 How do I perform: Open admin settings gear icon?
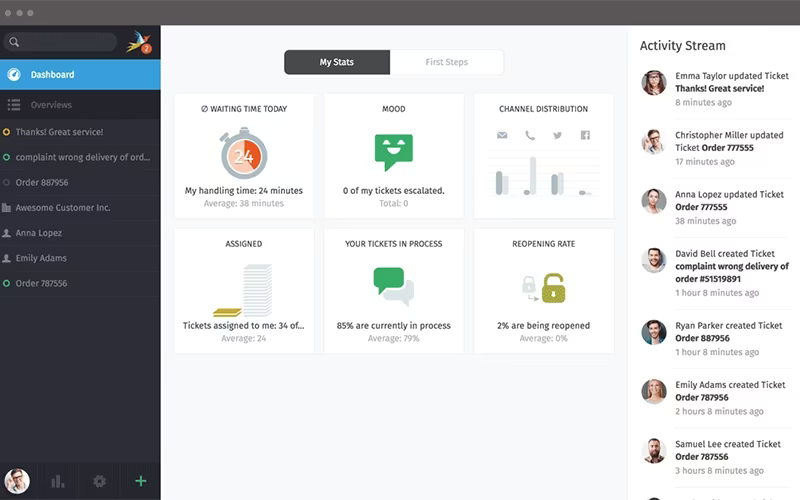pos(99,481)
